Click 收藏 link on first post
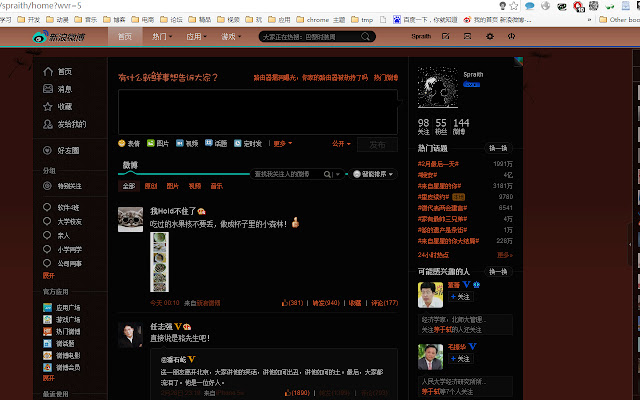640x400 pixels. tap(355, 303)
